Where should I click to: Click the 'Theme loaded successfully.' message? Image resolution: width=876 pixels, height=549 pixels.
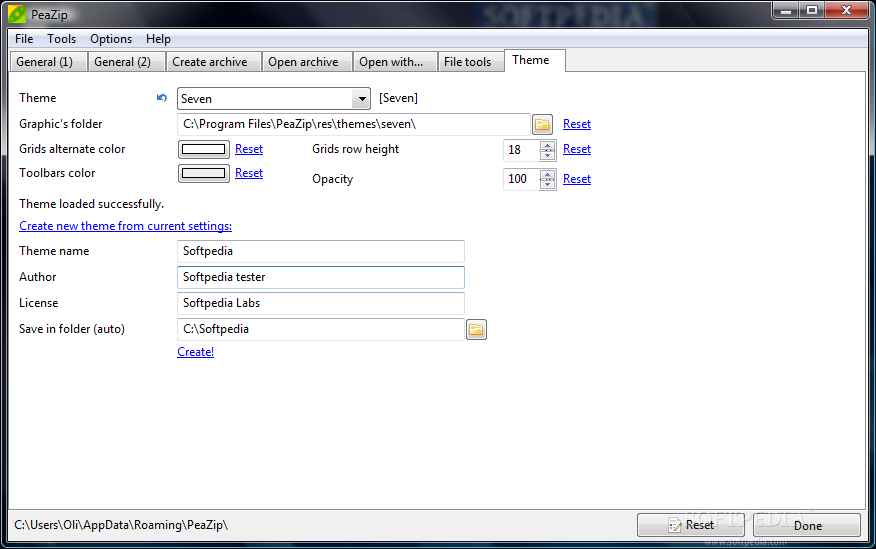tap(91, 204)
